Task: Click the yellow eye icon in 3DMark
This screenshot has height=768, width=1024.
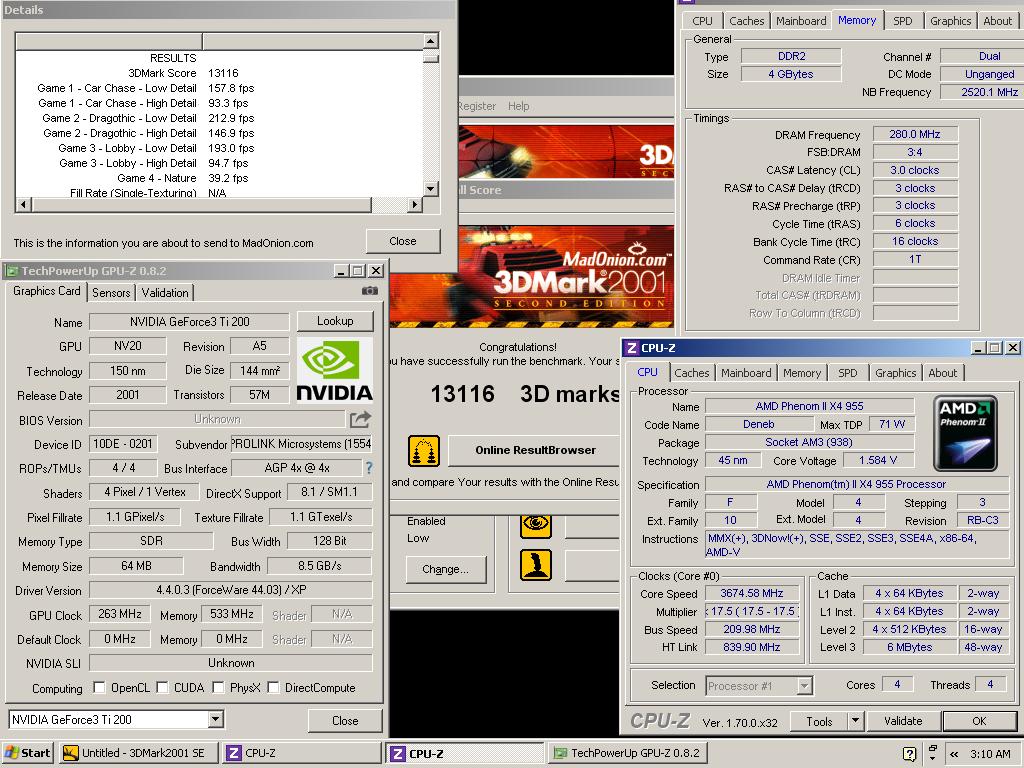Action: [x=536, y=525]
